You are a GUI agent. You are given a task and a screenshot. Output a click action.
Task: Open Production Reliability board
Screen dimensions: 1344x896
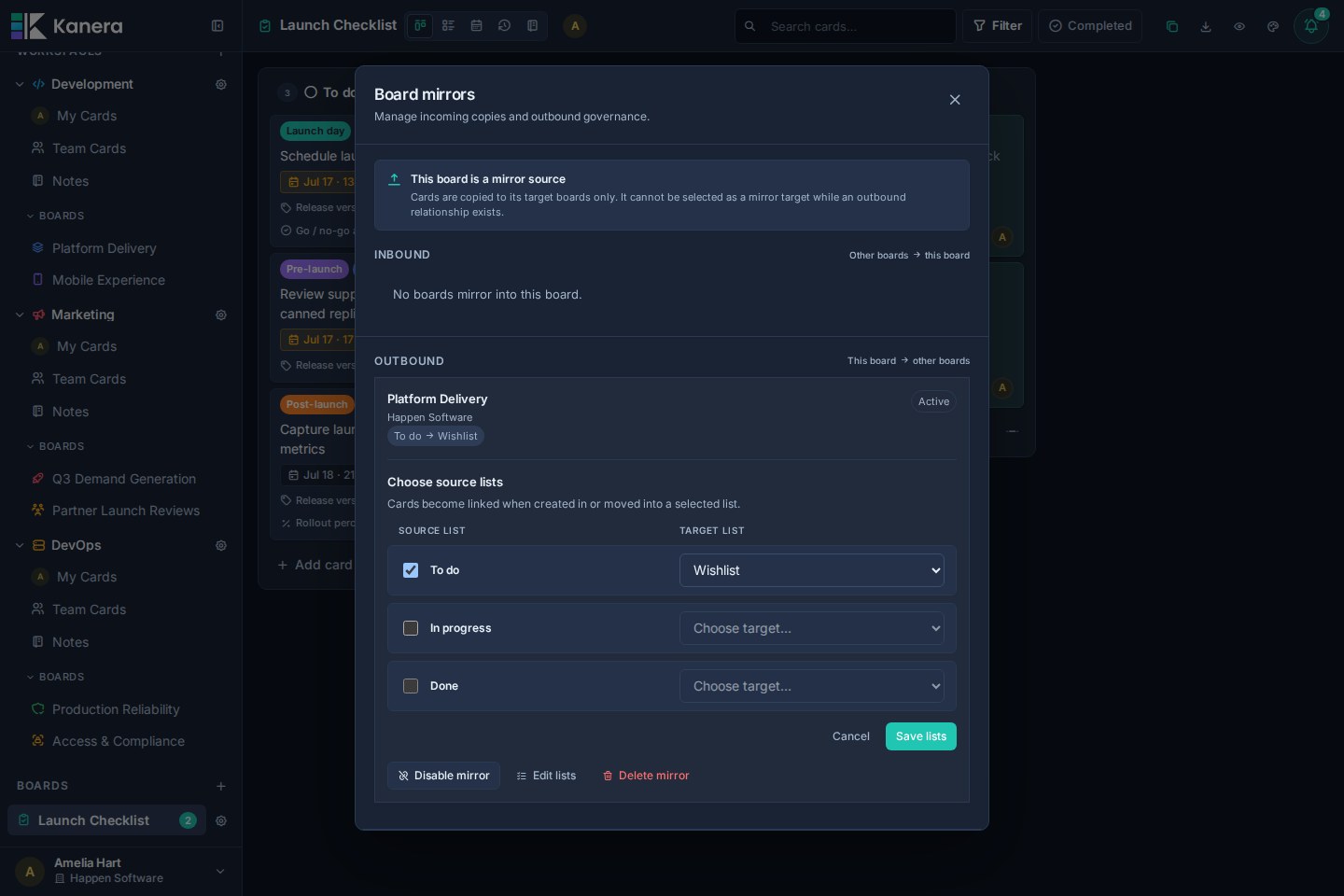click(x=116, y=709)
